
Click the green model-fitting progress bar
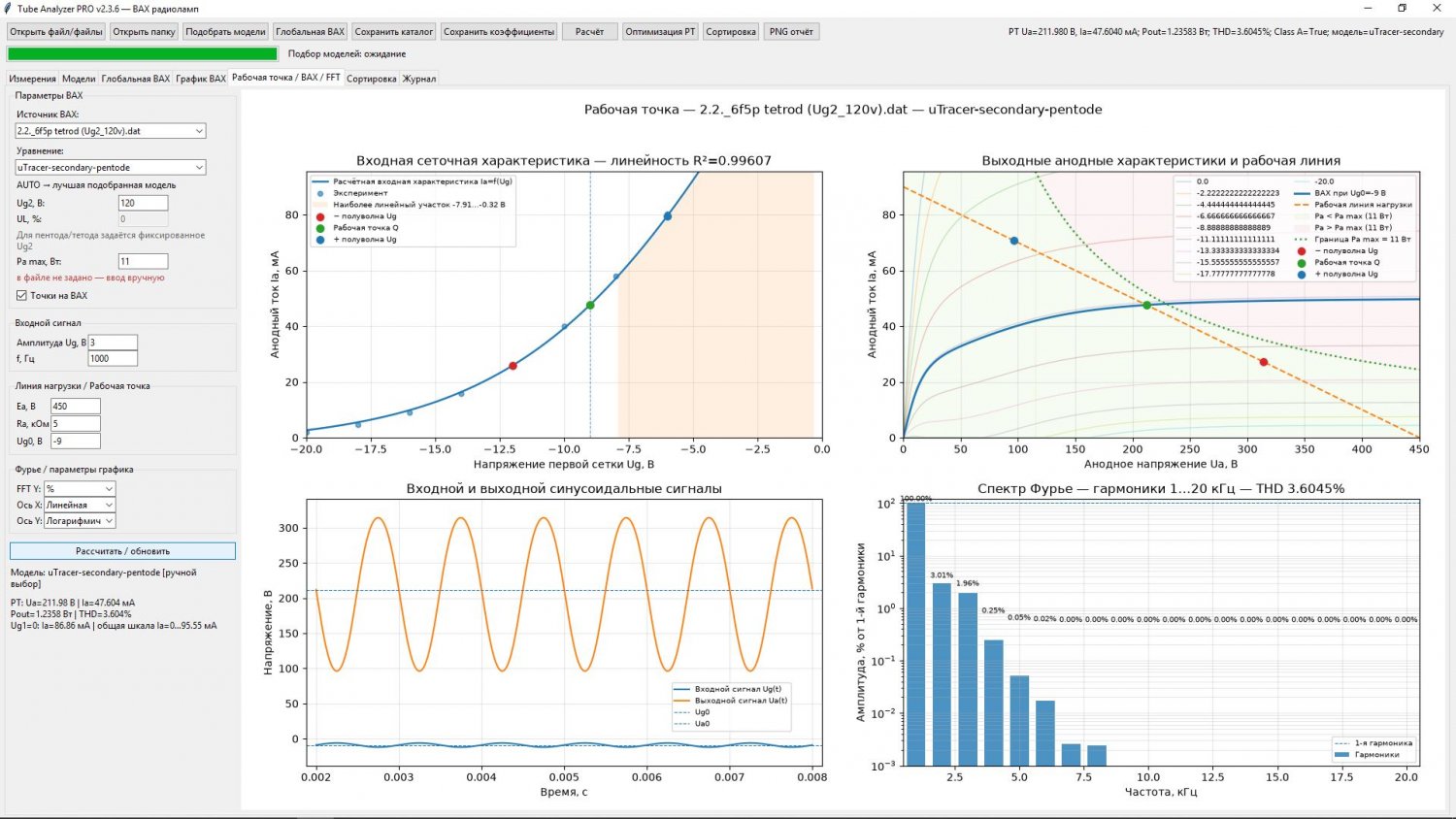tap(143, 54)
